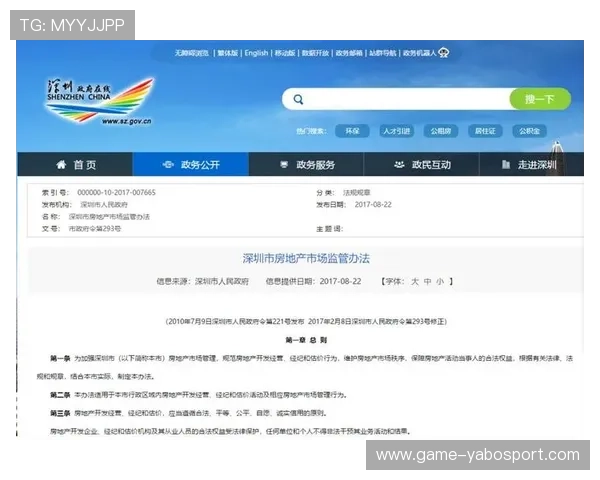
Task: Click publish date 2017-08-22 in metadata box
Action: 373,205
